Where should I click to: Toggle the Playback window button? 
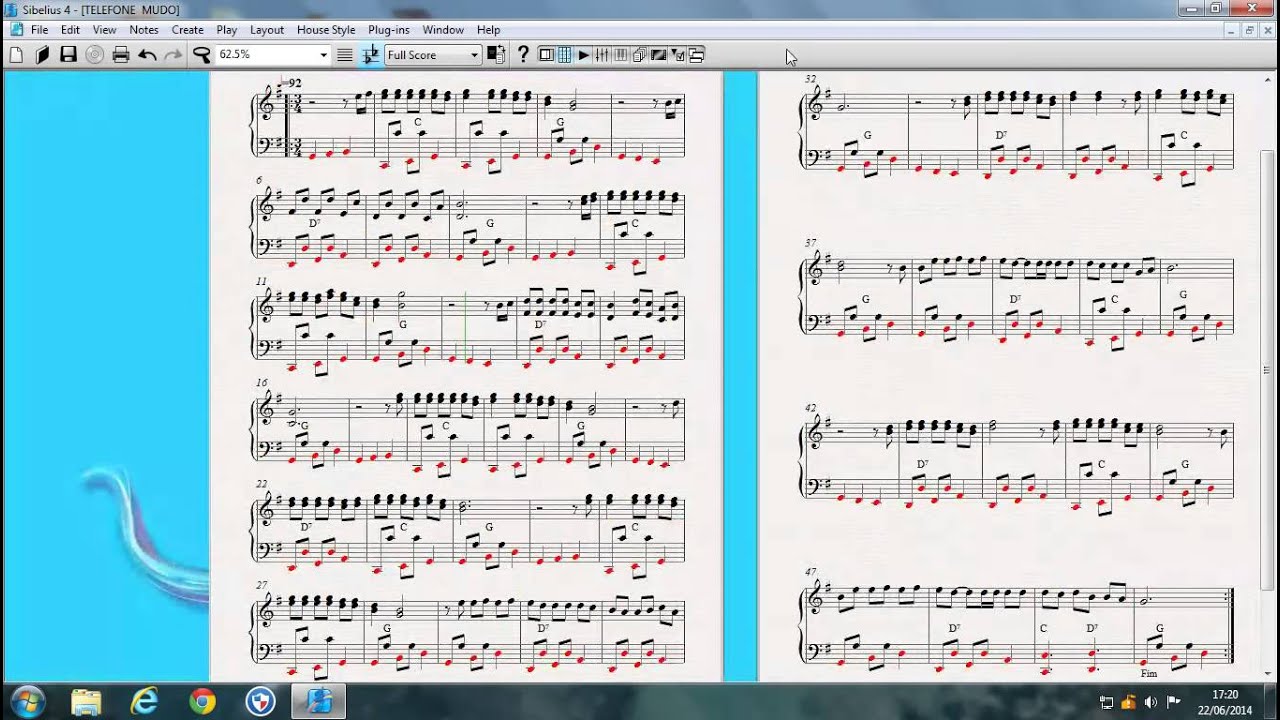coord(584,55)
